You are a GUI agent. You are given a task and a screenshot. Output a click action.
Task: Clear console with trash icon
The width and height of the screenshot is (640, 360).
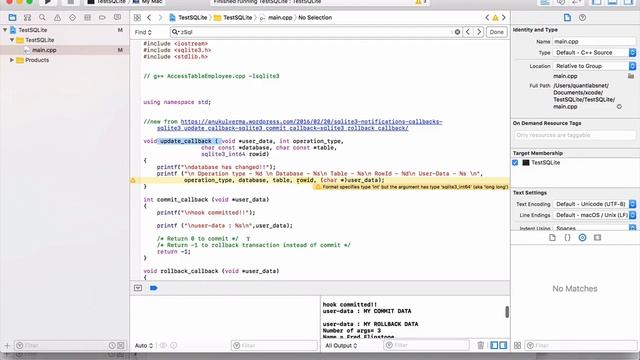click(x=480, y=346)
